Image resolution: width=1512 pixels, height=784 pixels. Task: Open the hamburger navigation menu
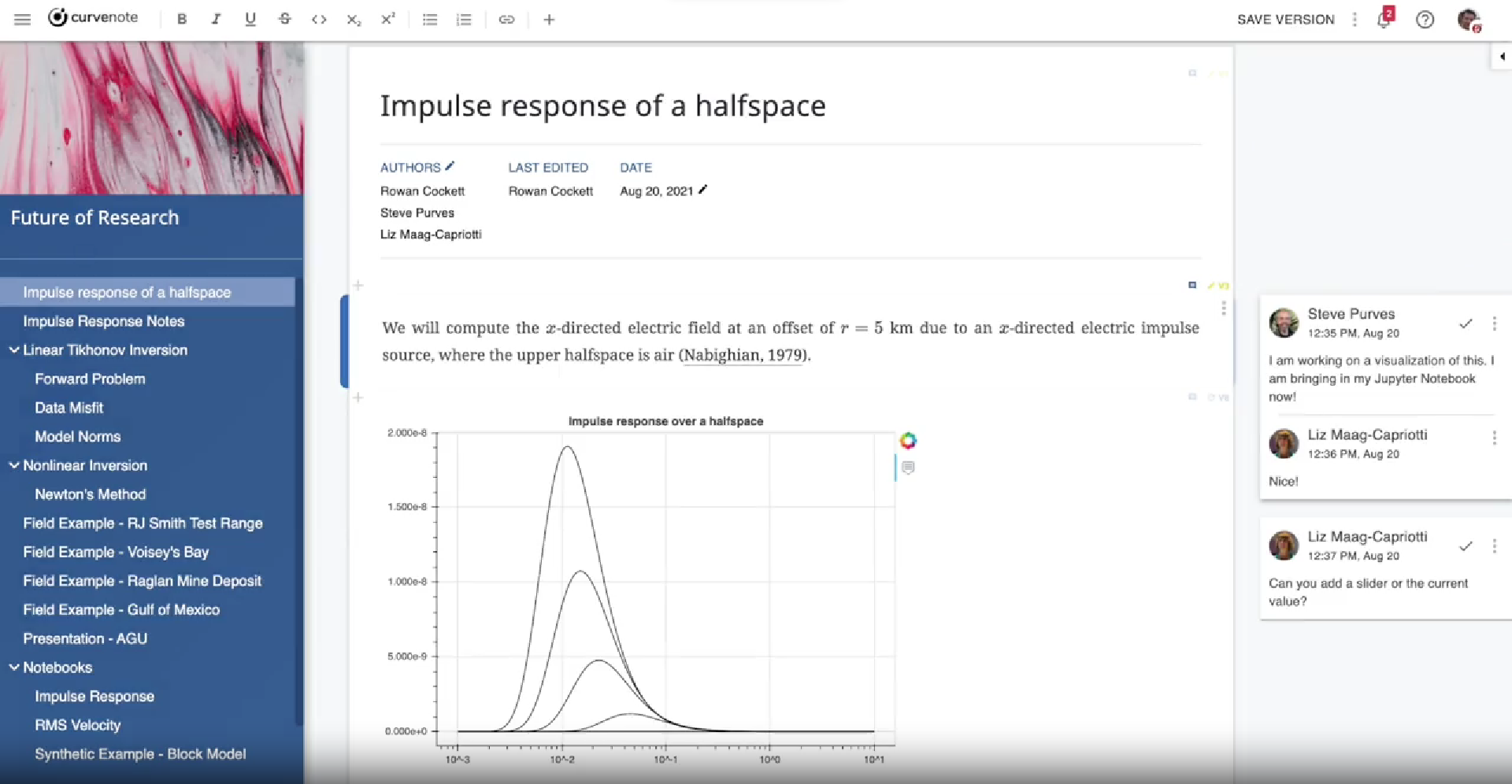[x=22, y=20]
